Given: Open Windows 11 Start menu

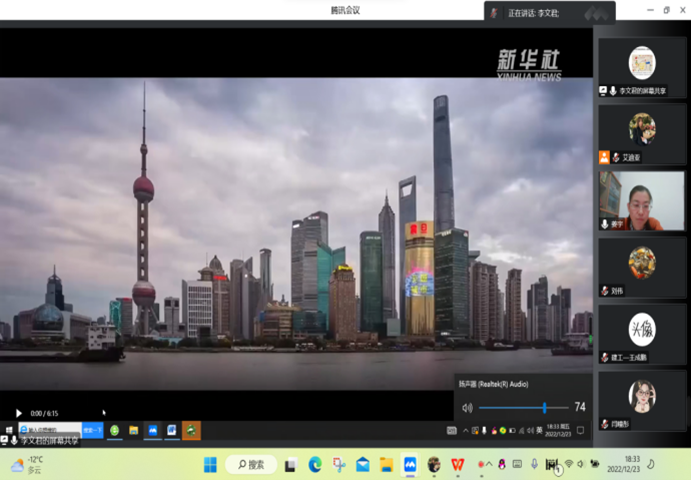Looking at the screenshot, I should 210,464.
